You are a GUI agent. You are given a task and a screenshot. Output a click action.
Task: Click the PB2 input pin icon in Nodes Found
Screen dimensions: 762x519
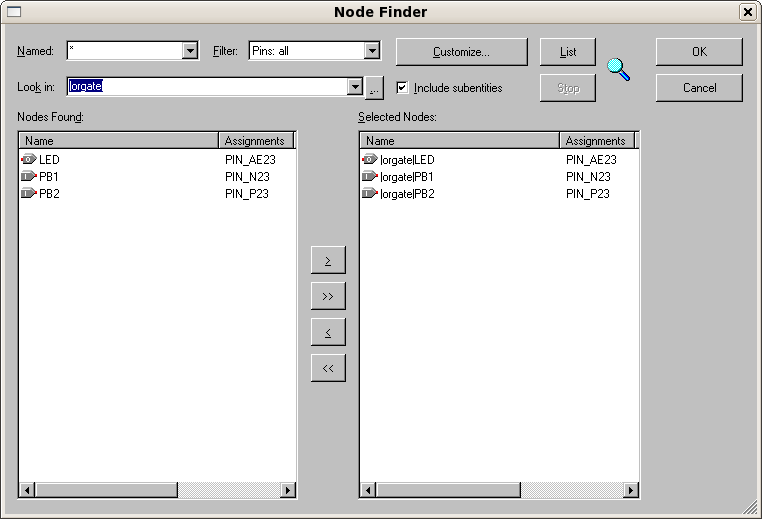click(28, 194)
